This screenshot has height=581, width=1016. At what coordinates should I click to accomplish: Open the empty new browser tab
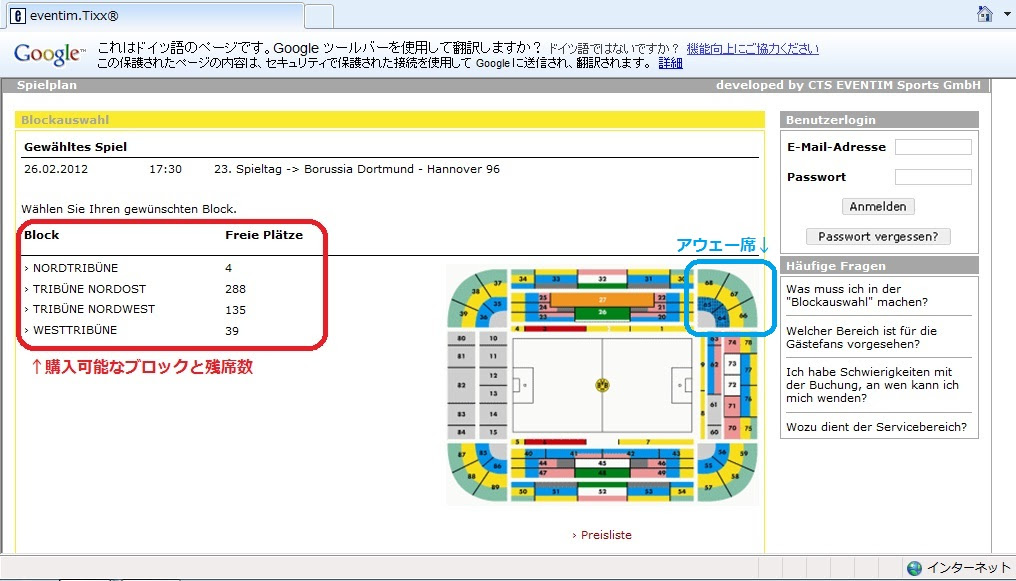click(x=319, y=16)
